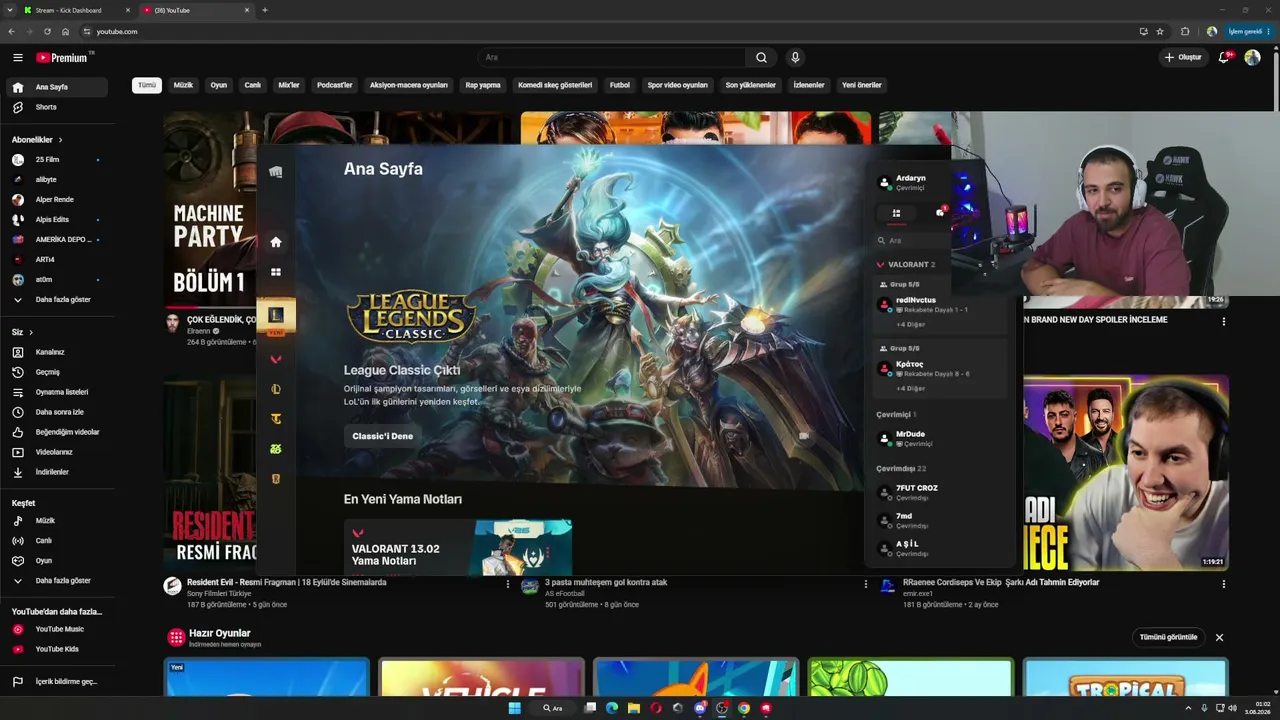Open the YouTube account avatar menu
This screenshot has width=1280, height=720.
[x=1252, y=58]
